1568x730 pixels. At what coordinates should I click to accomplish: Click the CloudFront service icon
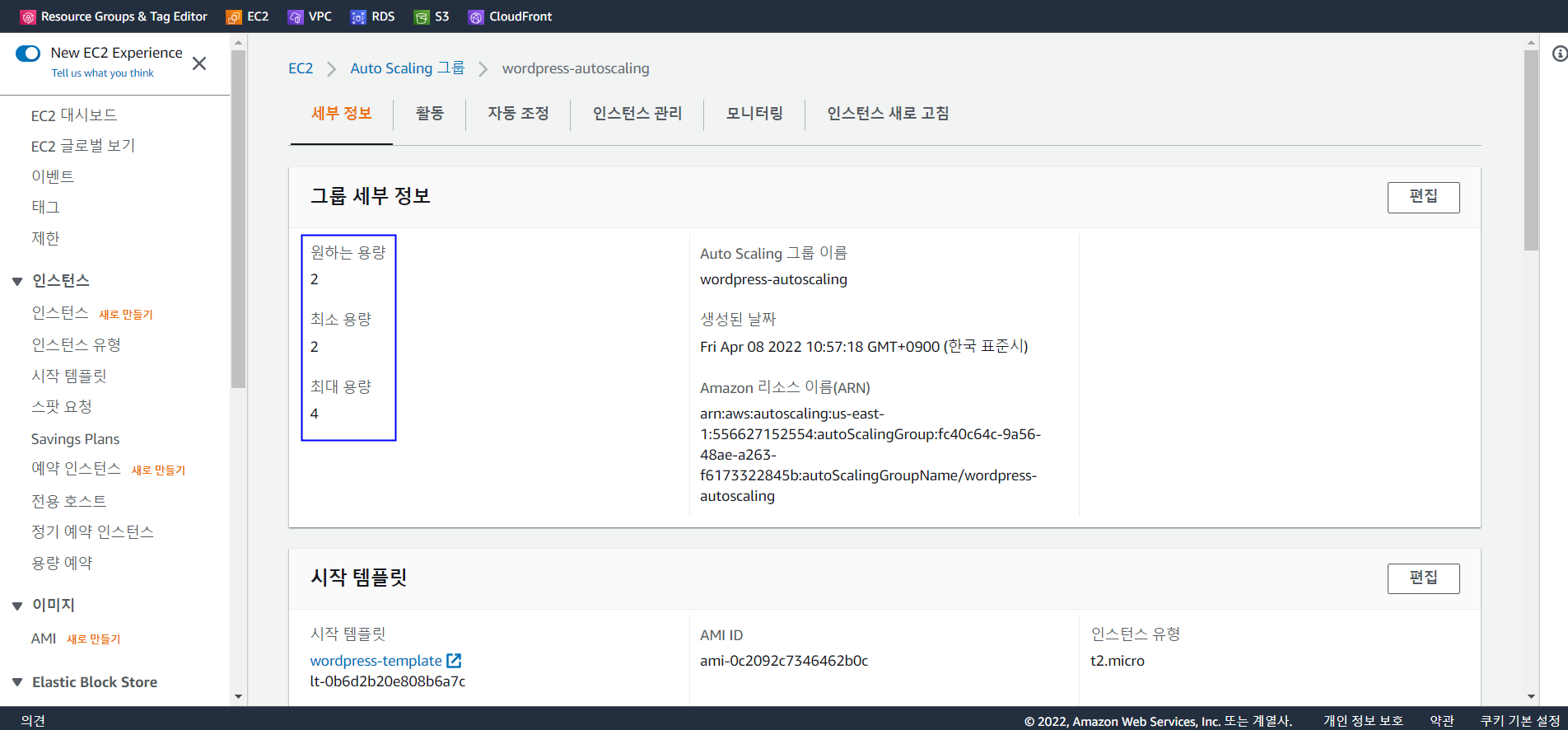coord(476,16)
